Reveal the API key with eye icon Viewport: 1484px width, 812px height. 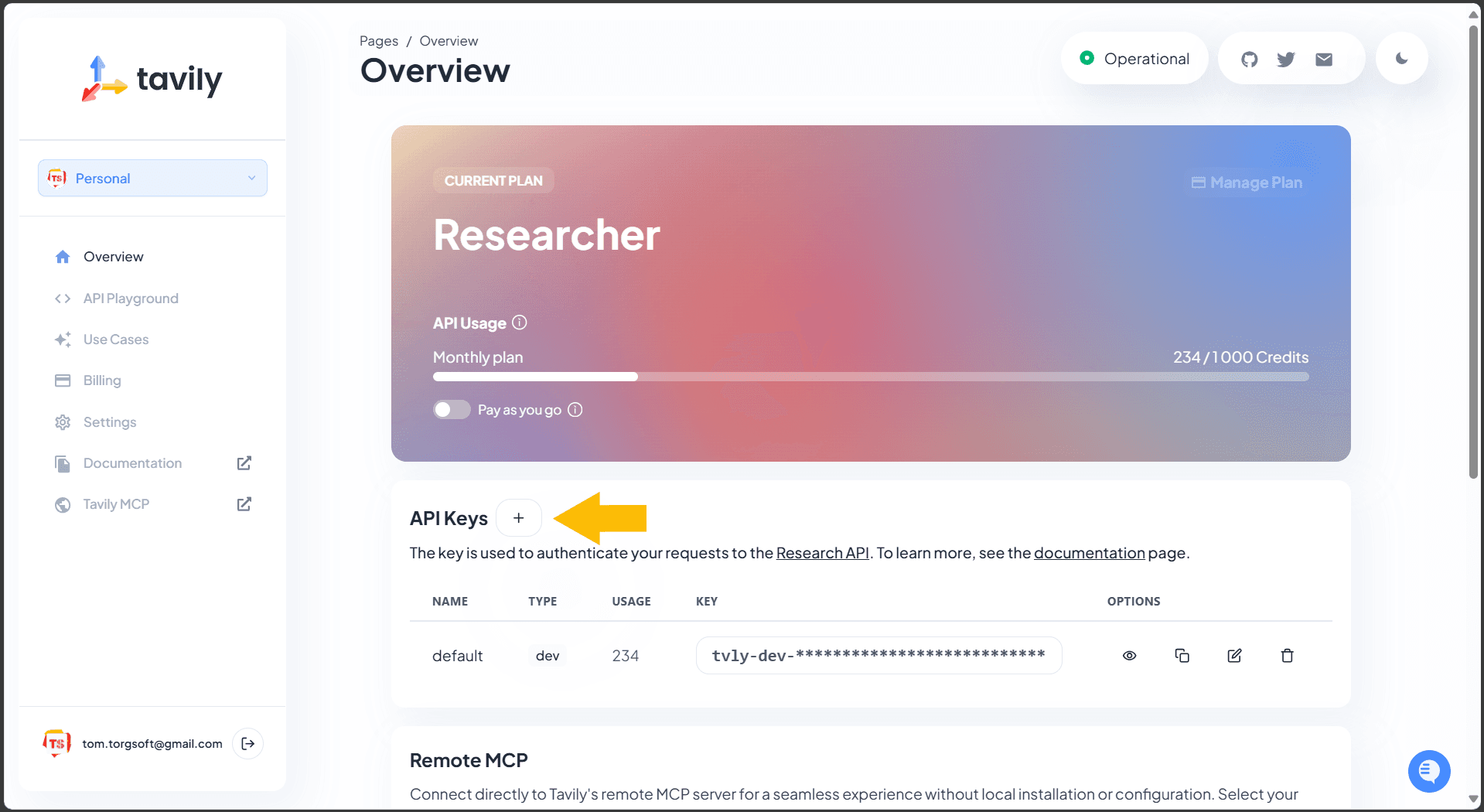click(1129, 656)
